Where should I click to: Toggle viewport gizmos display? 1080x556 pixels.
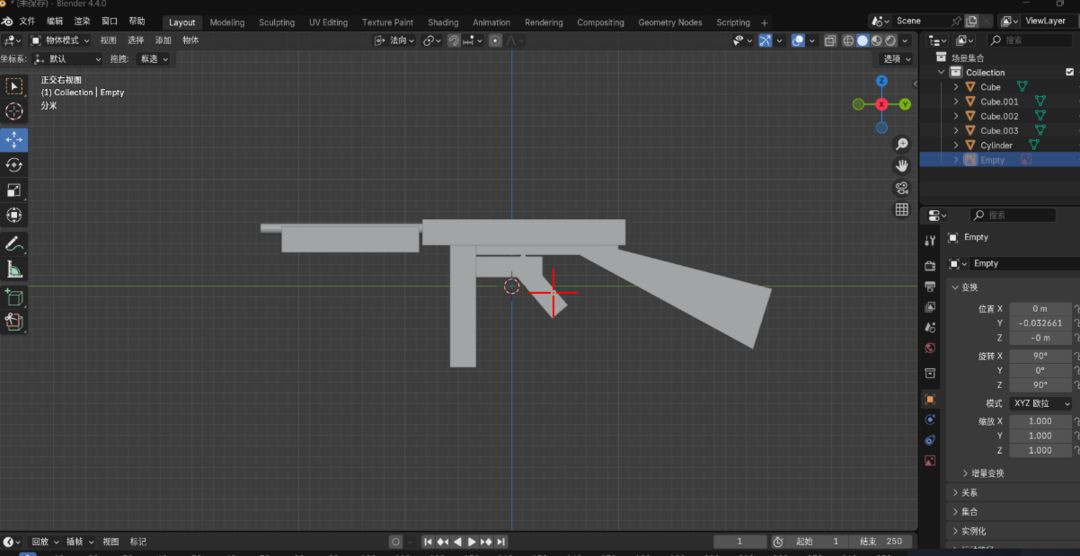click(765, 41)
